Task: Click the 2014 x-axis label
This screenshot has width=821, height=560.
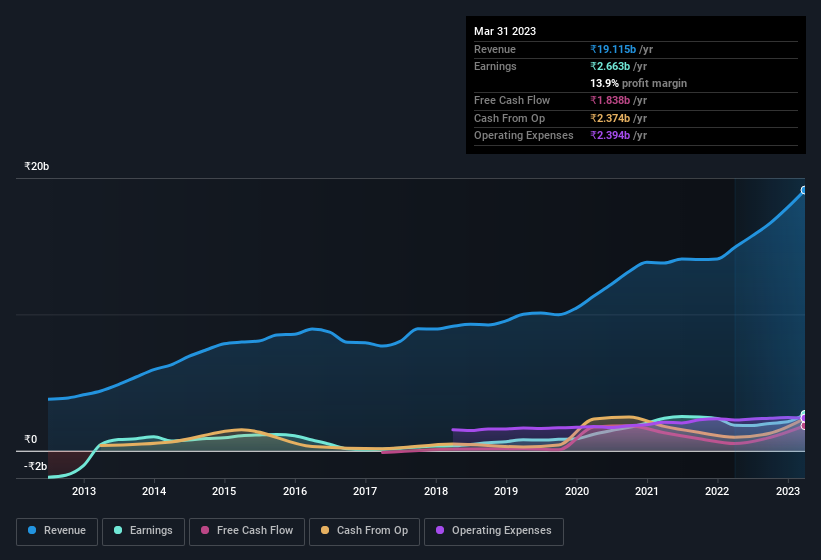Action: (154, 491)
